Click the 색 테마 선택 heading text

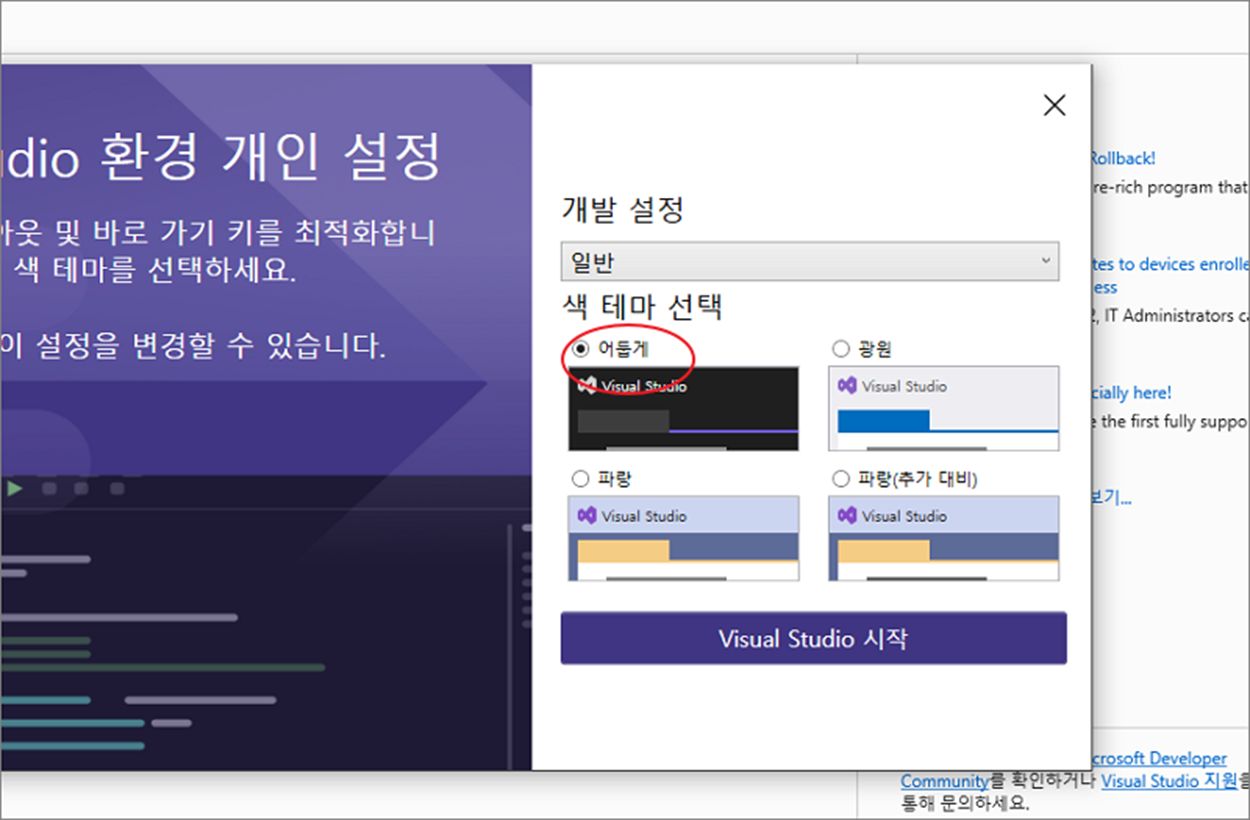pyautogui.click(x=642, y=305)
